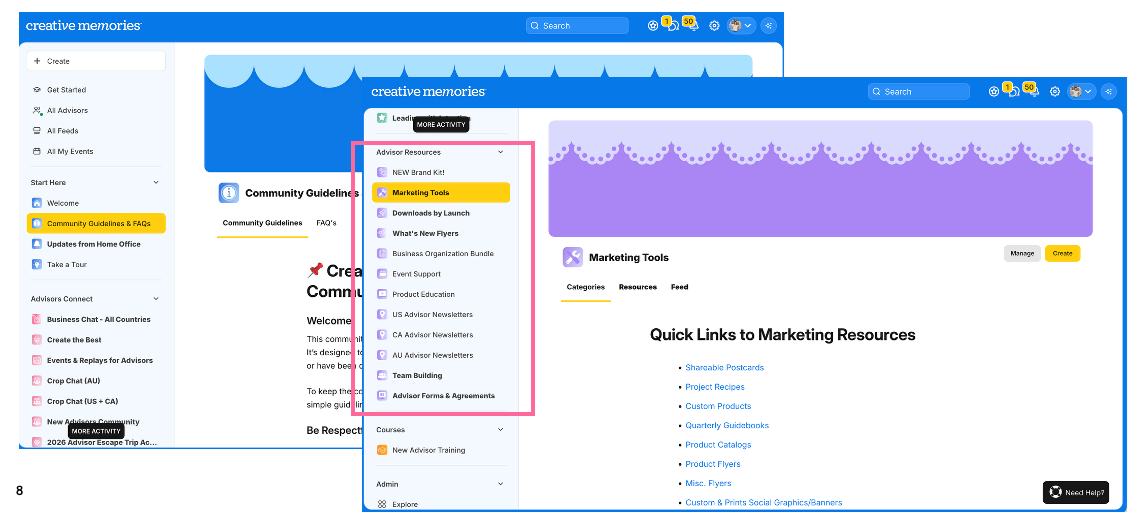
Task: Click the New Advisor Training course icon
Action: click(x=382, y=450)
